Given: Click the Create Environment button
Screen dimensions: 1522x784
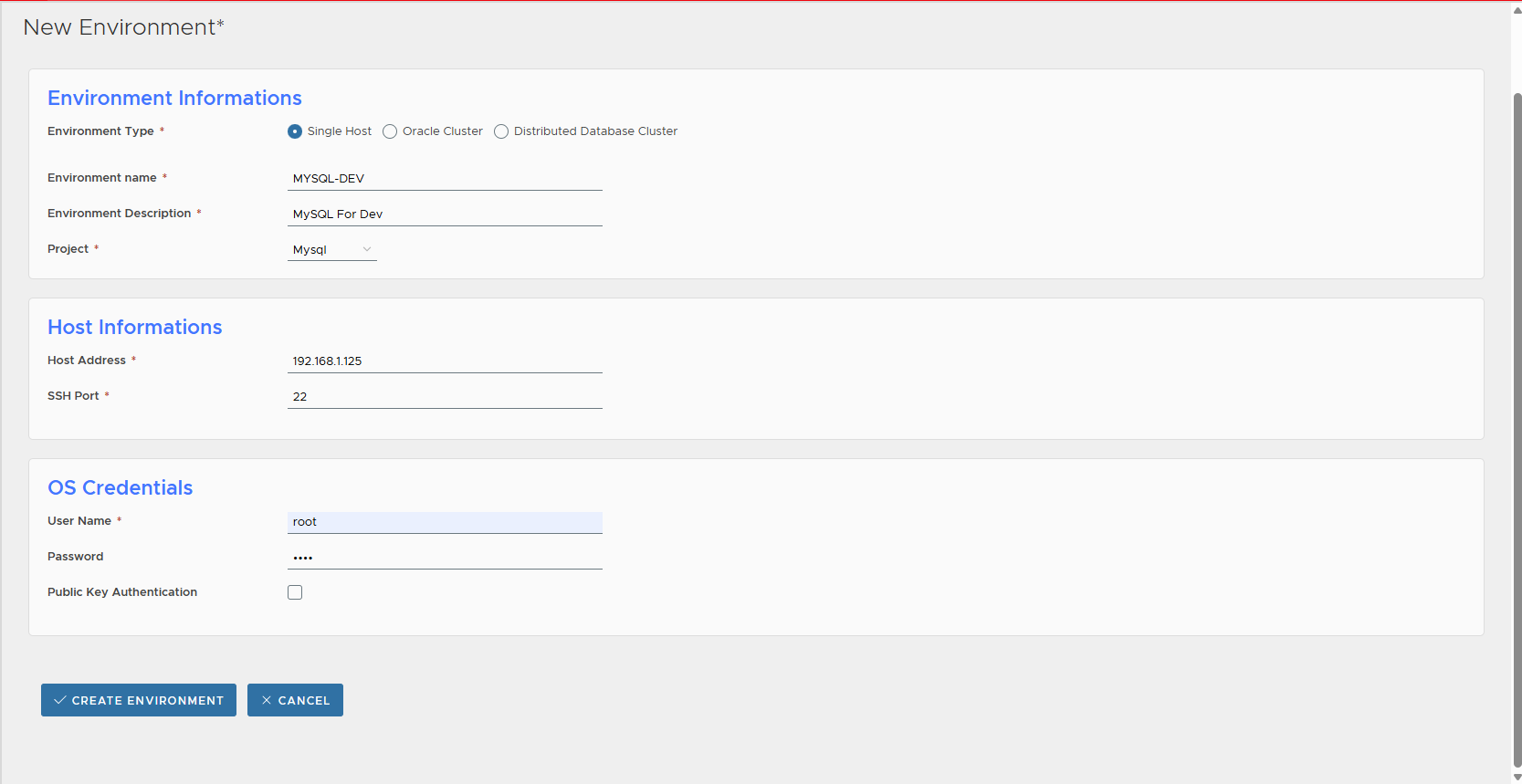Looking at the screenshot, I should pyautogui.click(x=139, y=700).
